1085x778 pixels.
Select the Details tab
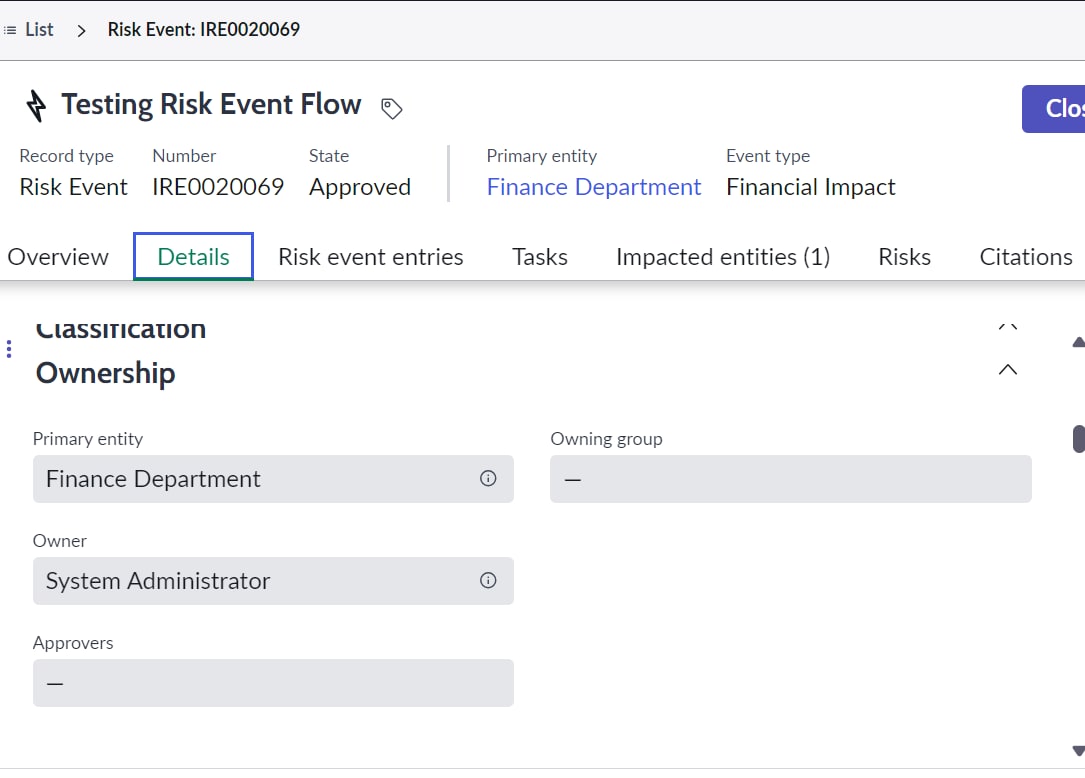pyautogui.click(x=193, y=257)
